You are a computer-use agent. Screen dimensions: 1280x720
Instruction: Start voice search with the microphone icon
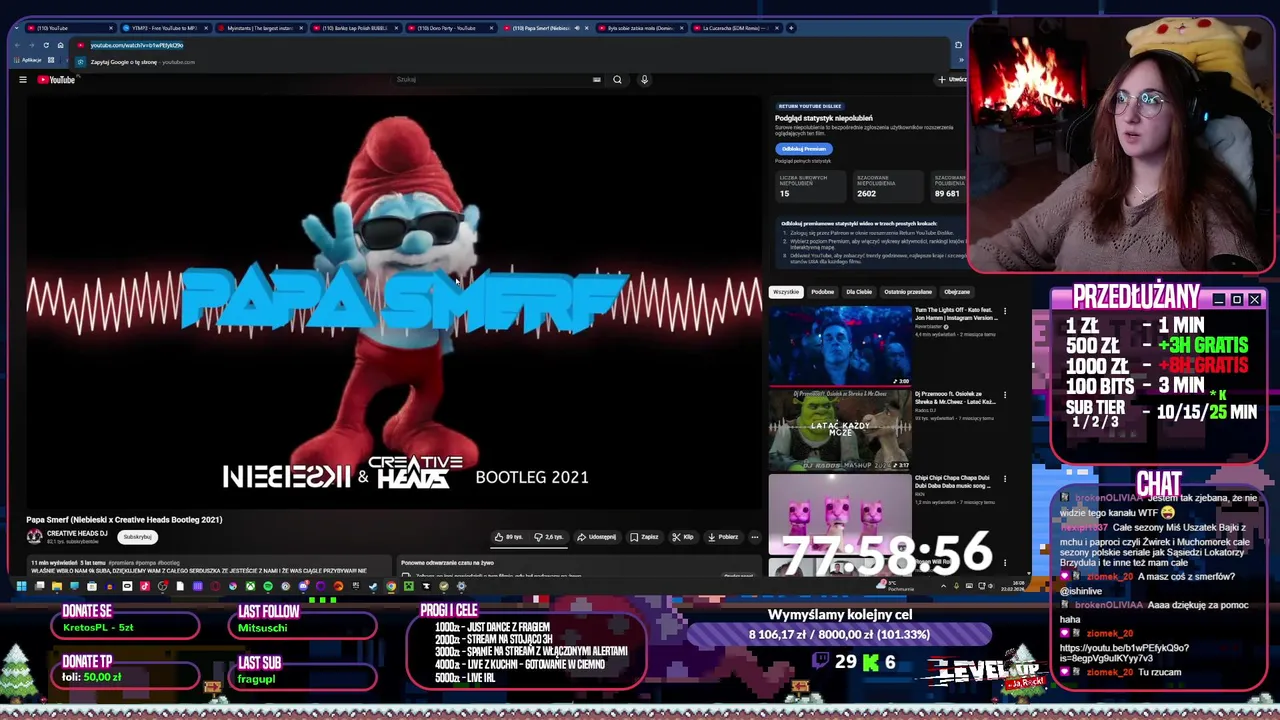(644, 80)
